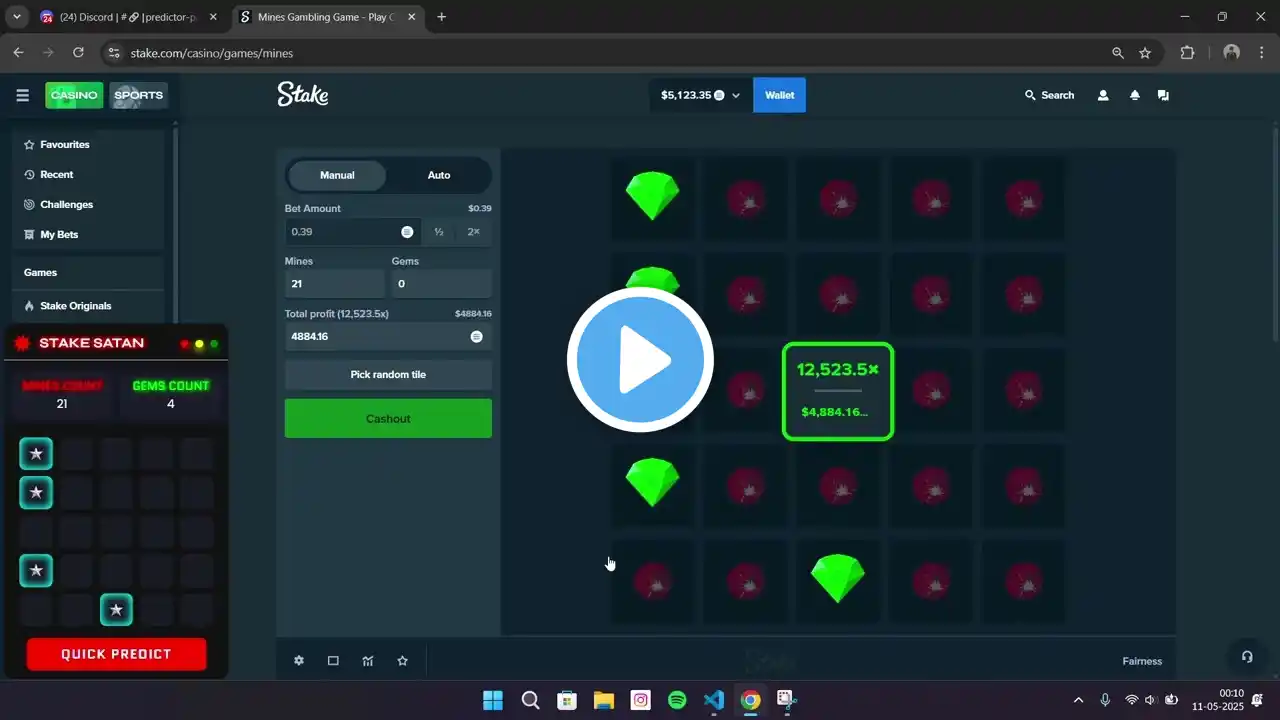The image size is (1280, 720).
Task: Open the game settings gear icon
Action: click(x=299, y=660)
